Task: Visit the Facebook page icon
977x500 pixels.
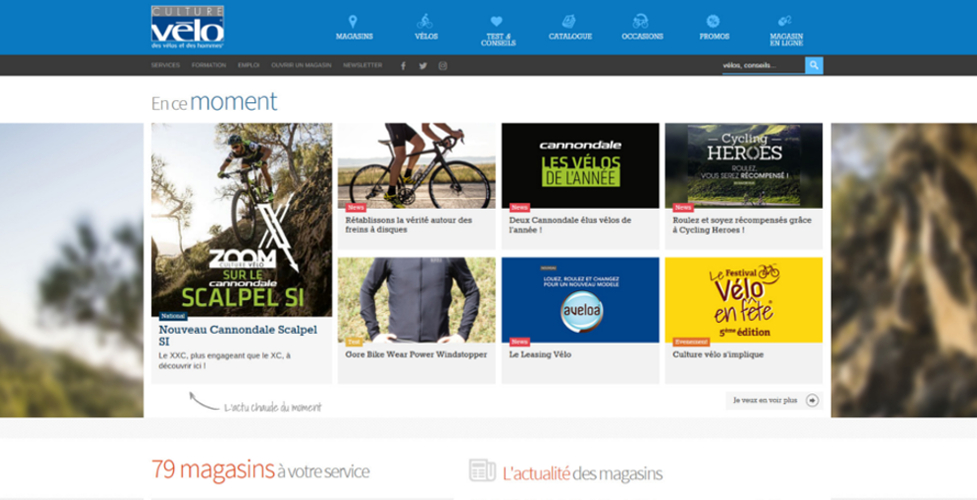Action: click(x=403, y=66)
